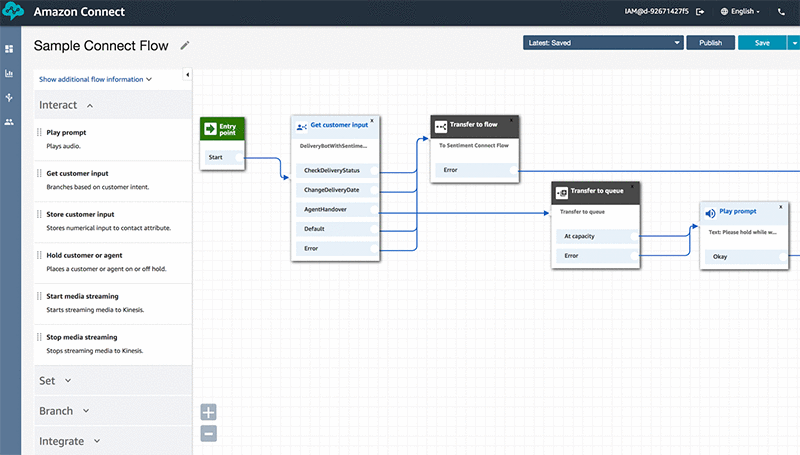Open the Transfer to queue block title
Image resolution: width=800 pixels, height=455 pixels.
597,191
